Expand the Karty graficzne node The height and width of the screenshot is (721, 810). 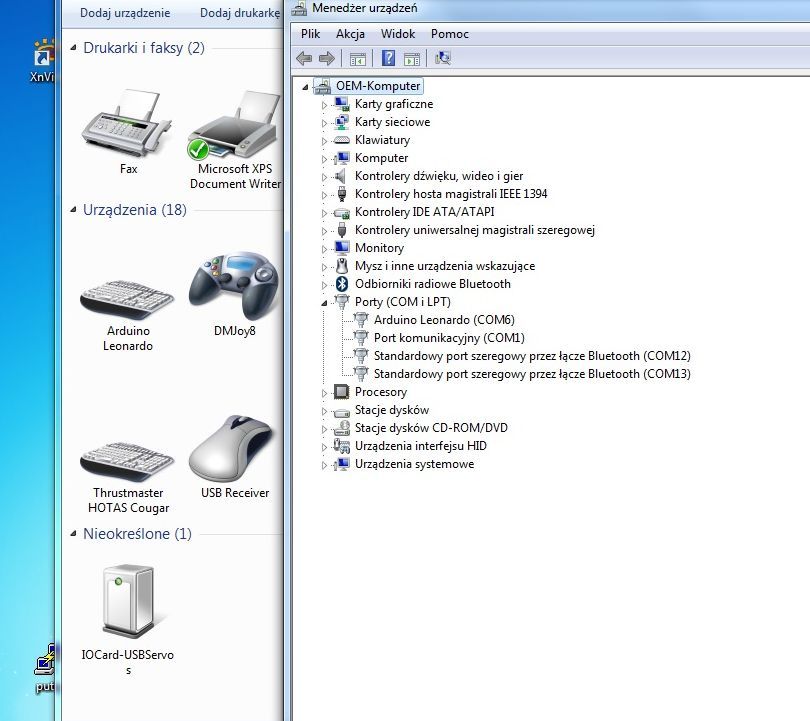pyautogui.click(x=324, y=104)
